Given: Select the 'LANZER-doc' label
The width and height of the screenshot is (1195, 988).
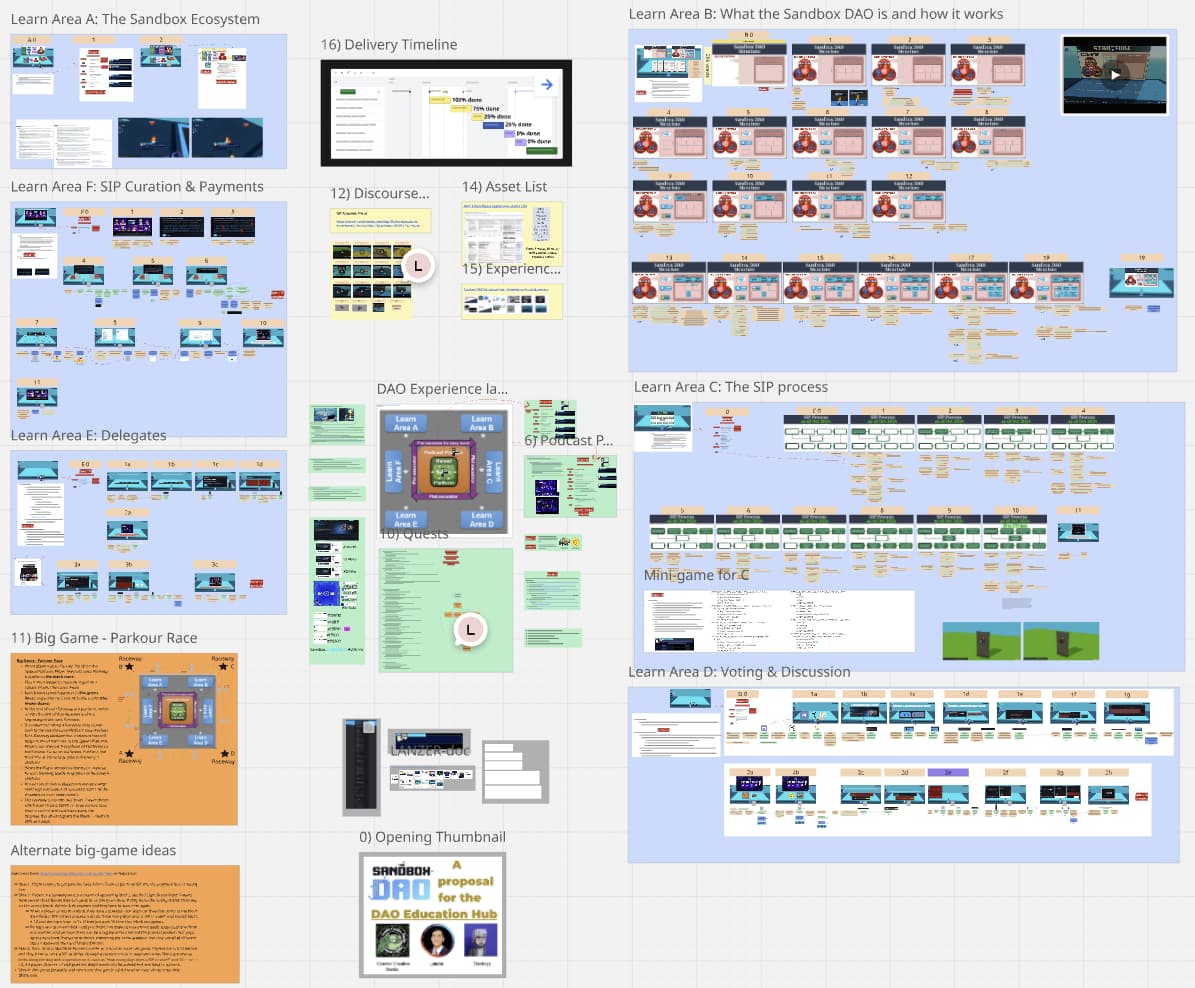Looking at the screenshot, I should (x=431, y=751).
